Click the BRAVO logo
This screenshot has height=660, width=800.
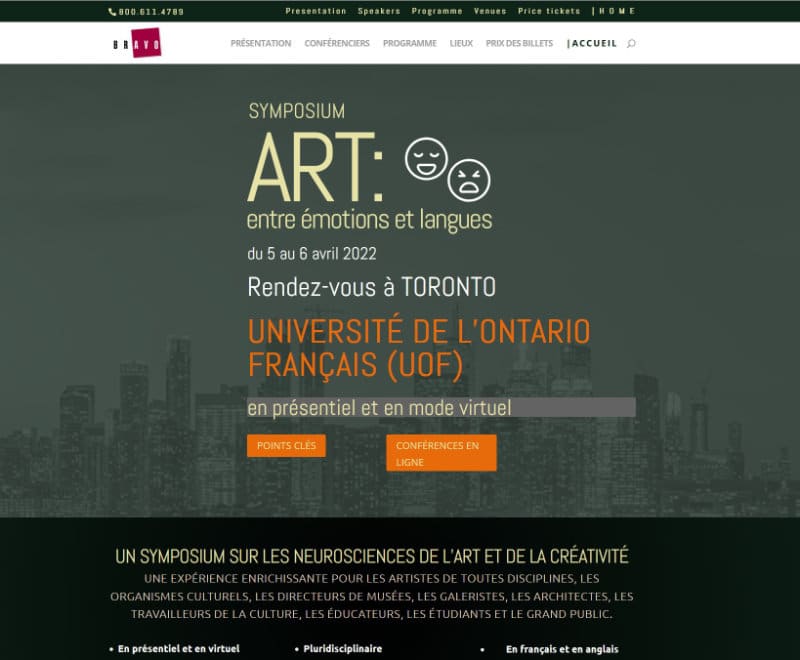[x=137, y=44]
